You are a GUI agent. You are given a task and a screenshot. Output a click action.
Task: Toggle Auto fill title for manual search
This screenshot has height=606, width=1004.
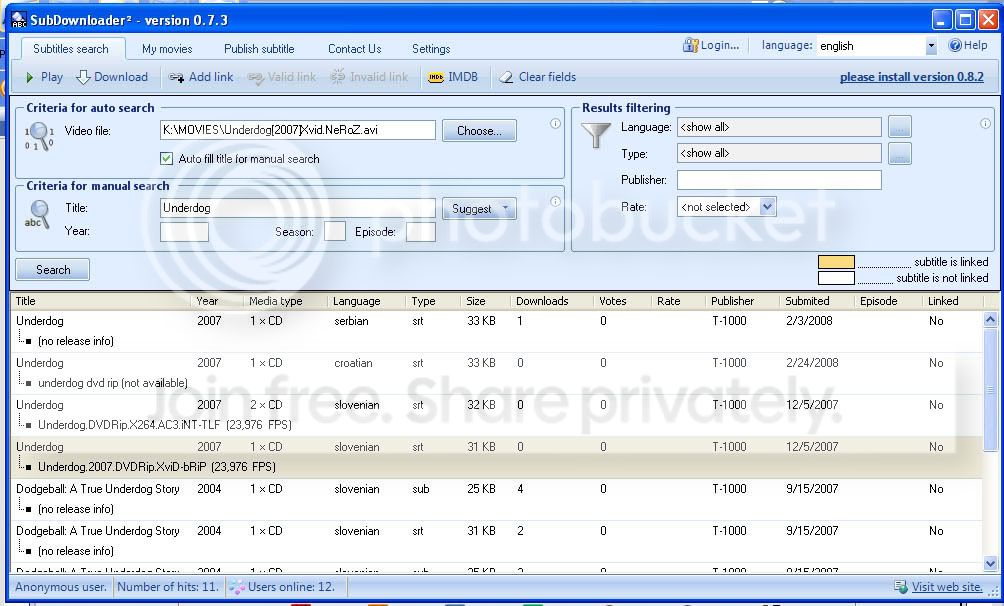click(166, 159)
